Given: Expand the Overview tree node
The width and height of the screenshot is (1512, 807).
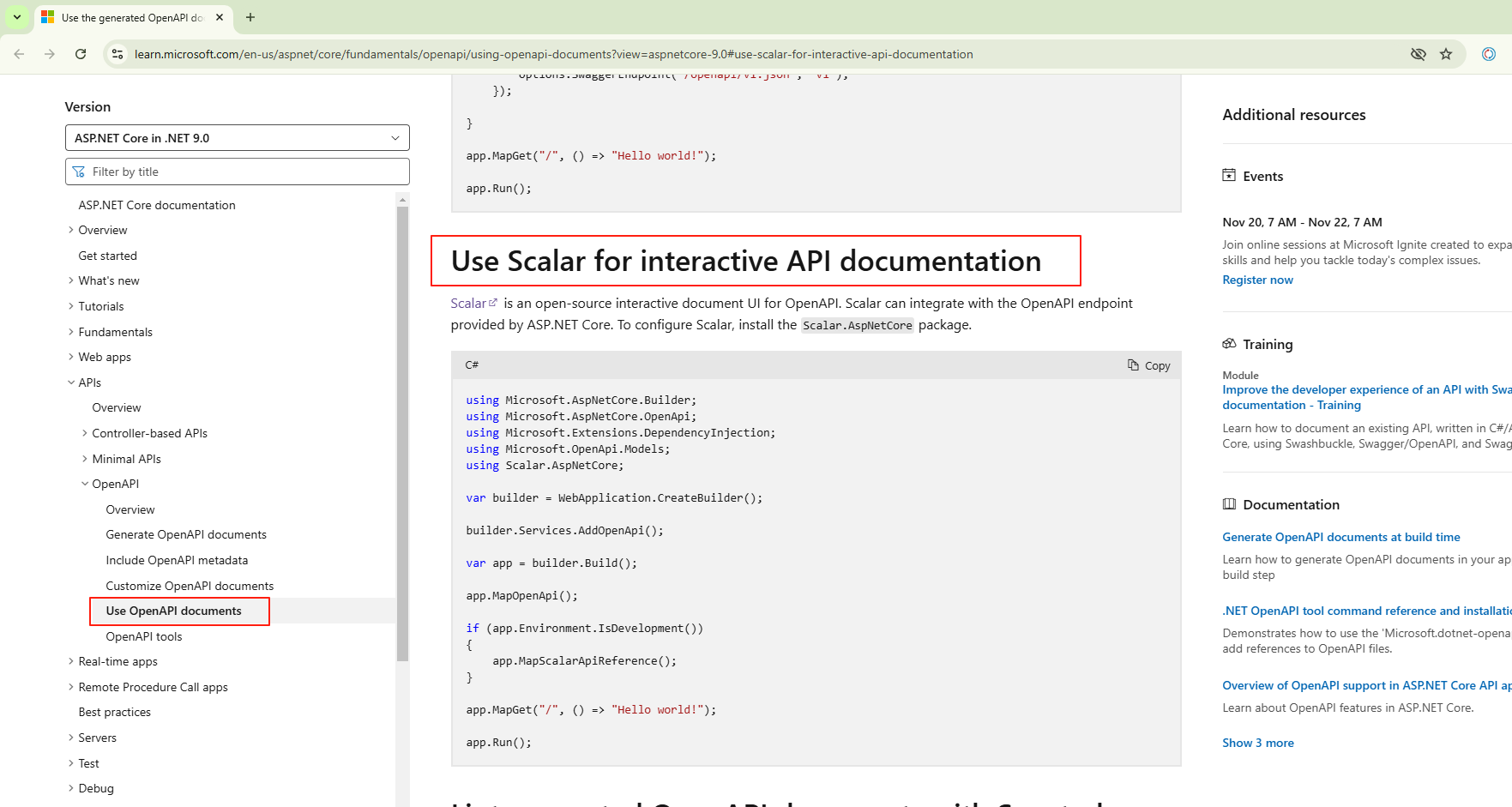Looking at the screenshot, I should click(x=71, y=230).
